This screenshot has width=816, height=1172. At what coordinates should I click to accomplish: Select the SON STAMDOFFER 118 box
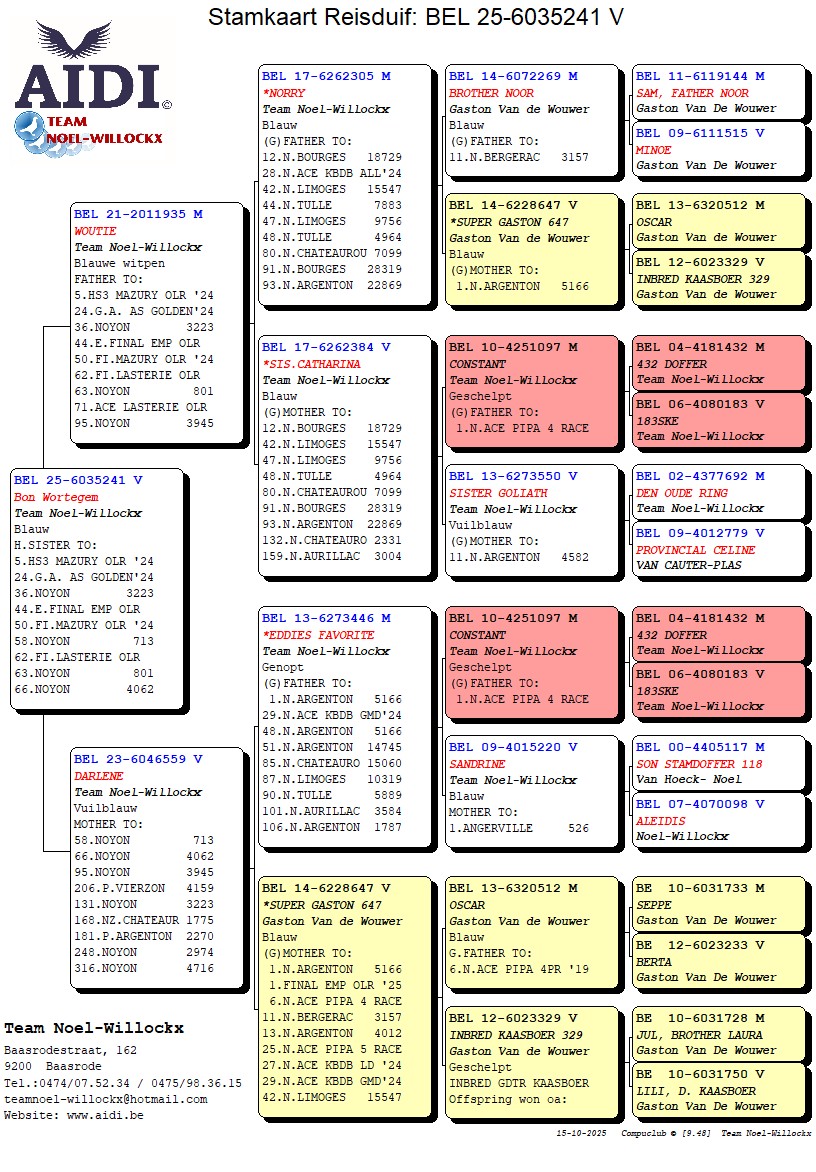click(717, 763)
